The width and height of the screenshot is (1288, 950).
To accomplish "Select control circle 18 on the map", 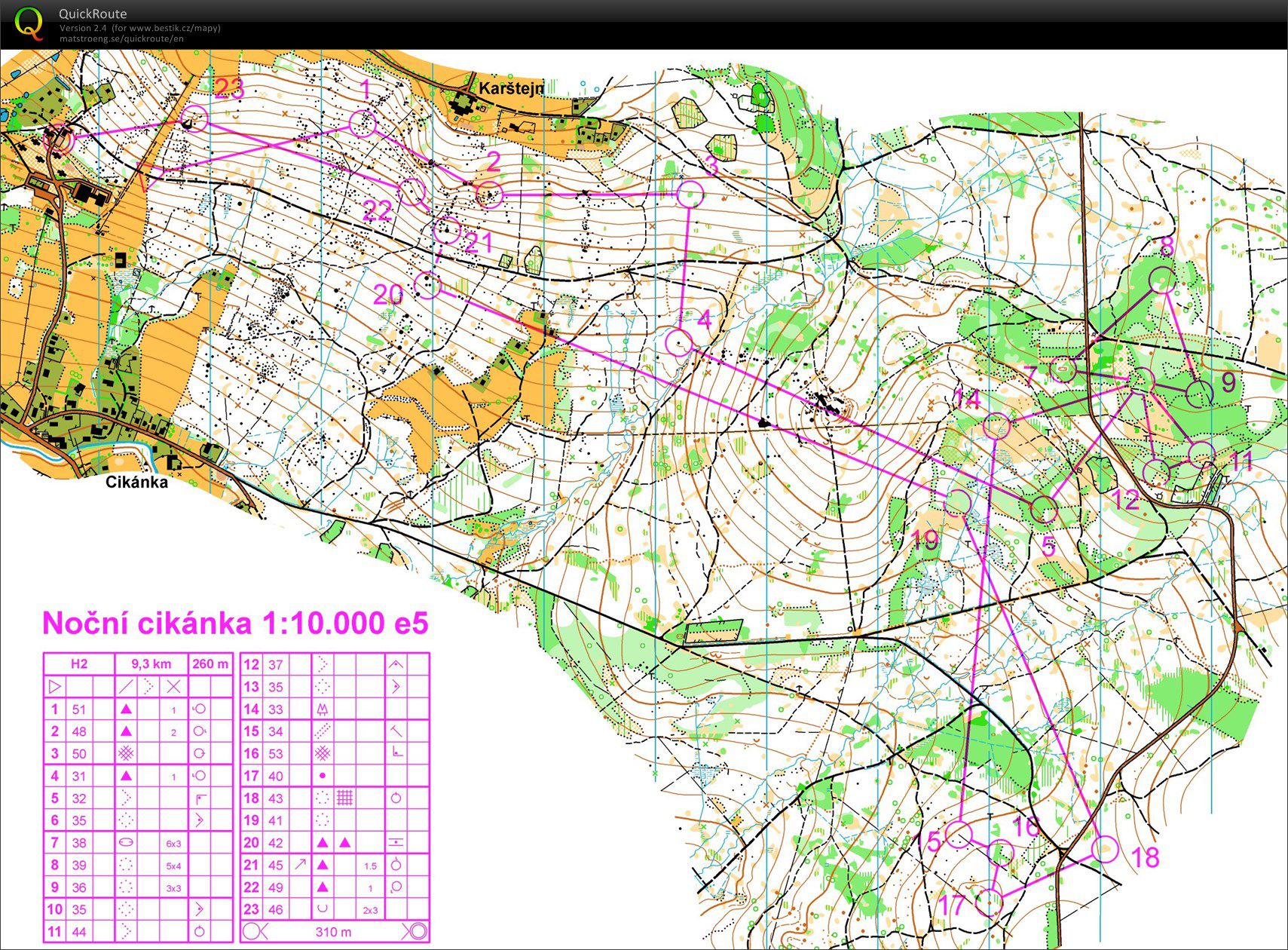I will click(x=1106, y=849).
